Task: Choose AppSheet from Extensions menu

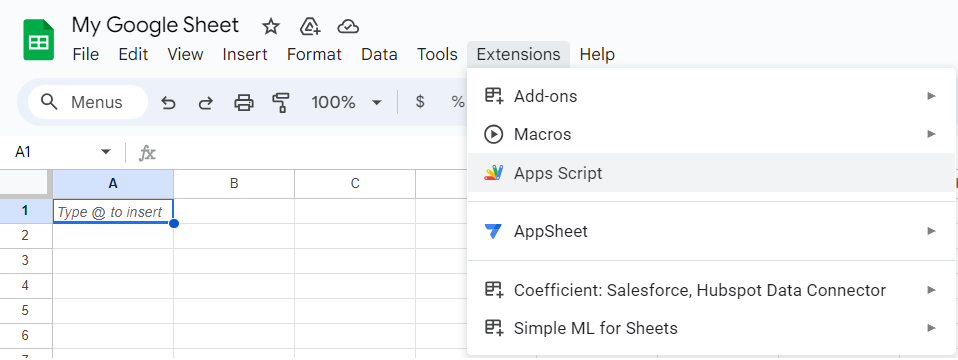Action: click(x=711, y=231)
